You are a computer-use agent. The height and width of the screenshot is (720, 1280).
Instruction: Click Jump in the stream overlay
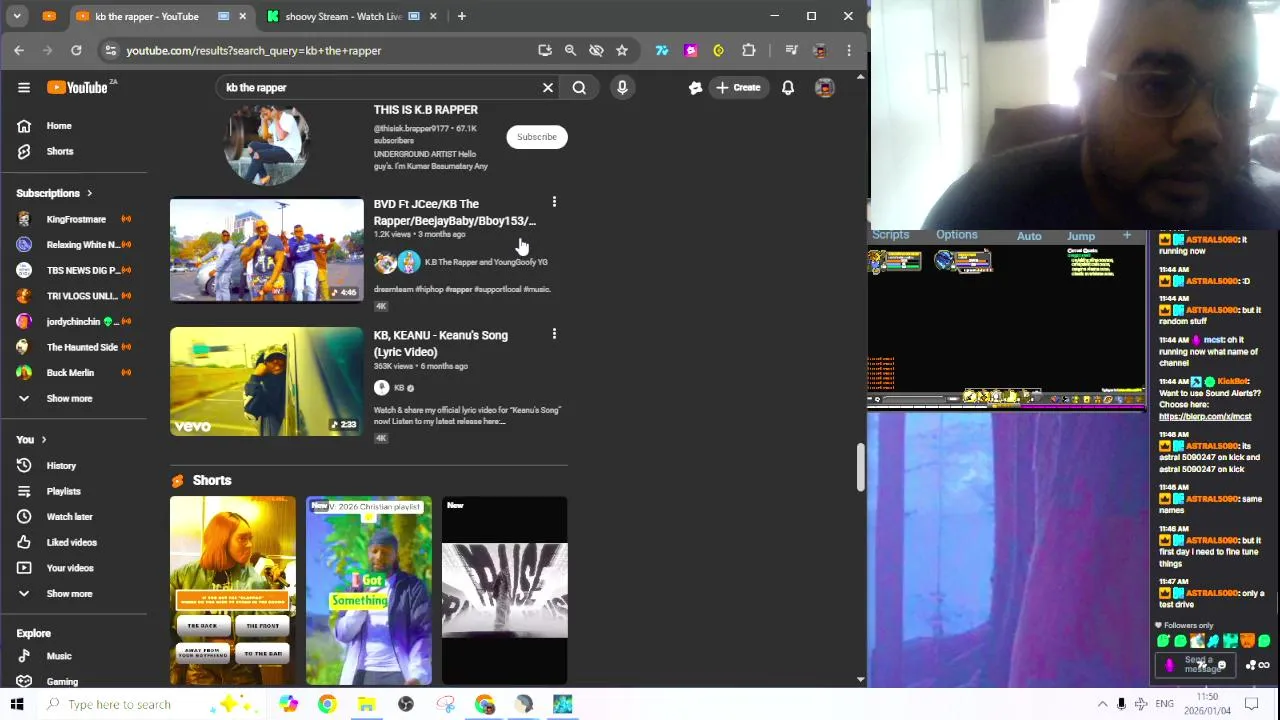coord(1081,236)
